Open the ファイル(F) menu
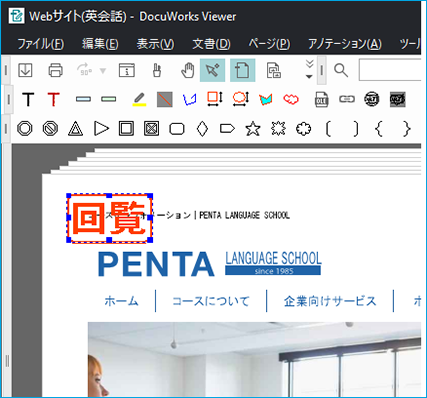Image resolution: width=427 pixels, height=398 pixels. pos(41,44)
